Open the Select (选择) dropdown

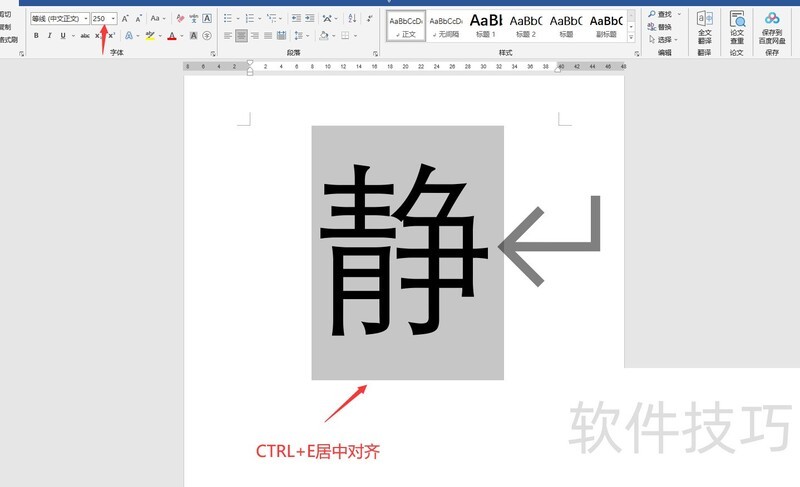(x=663, y=39)
